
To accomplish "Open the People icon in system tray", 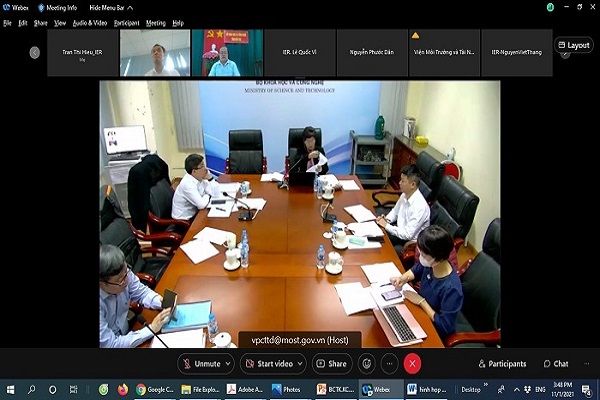I will 501,390.
